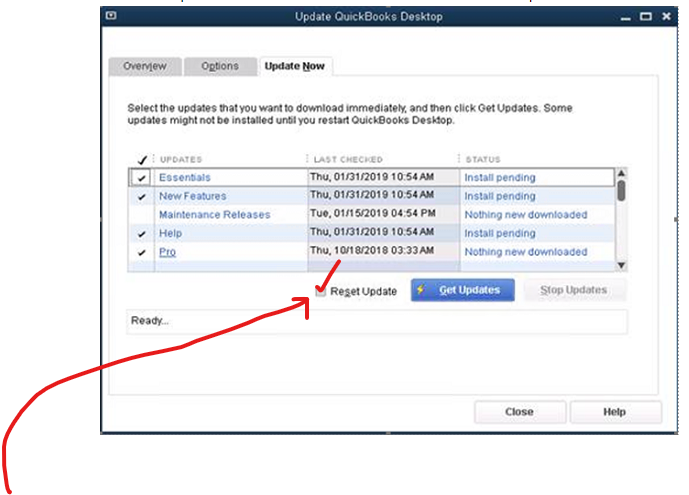Uncheck the New Features update checkbox

(x=141, y=197)
